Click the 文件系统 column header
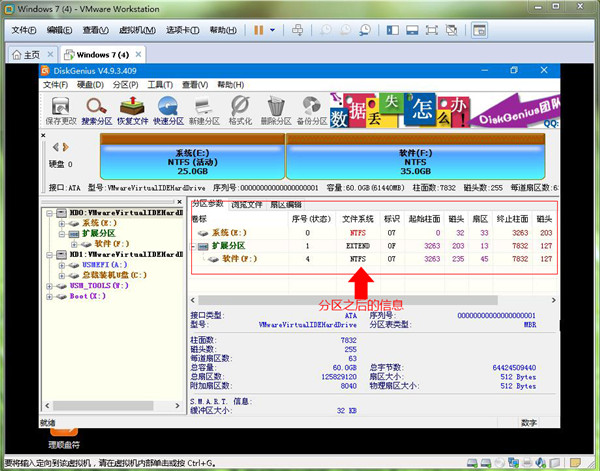This screenshot has height=471, width=600. pos(358,219)
